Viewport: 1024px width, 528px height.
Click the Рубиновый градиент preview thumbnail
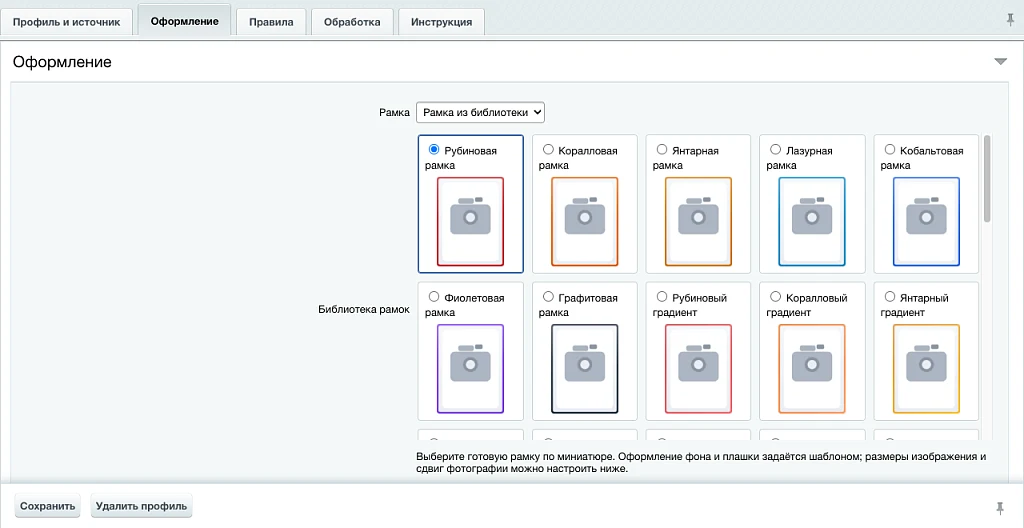click(698, 369)
